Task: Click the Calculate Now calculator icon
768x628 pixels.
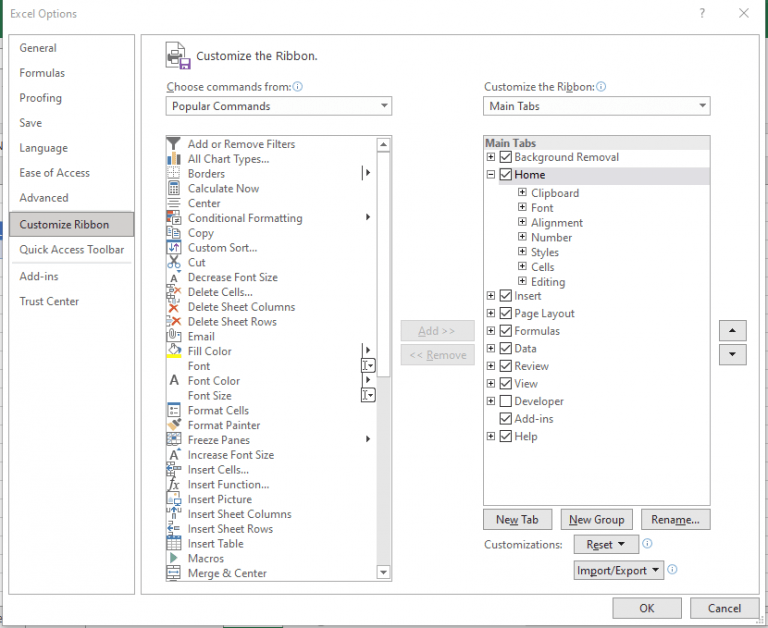Action: tap(173, 188)
